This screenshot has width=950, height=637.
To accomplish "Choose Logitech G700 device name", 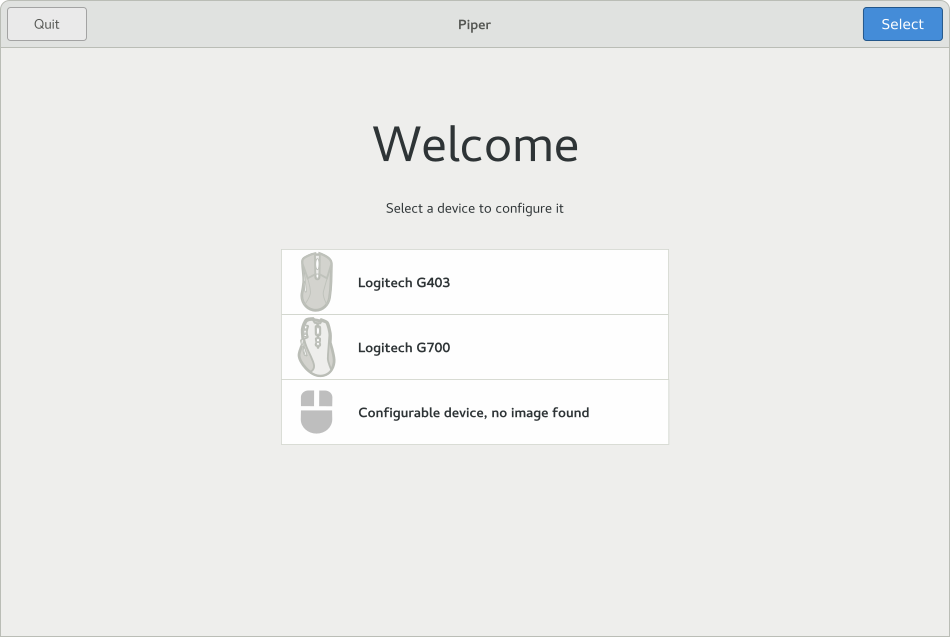I will [404, 347].
